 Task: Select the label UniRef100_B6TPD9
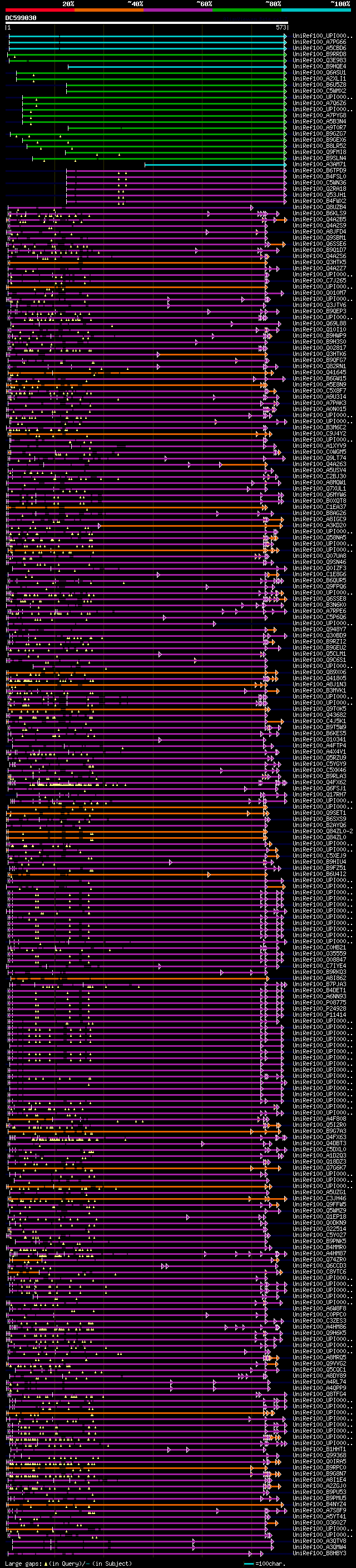[x=319, y=170]
